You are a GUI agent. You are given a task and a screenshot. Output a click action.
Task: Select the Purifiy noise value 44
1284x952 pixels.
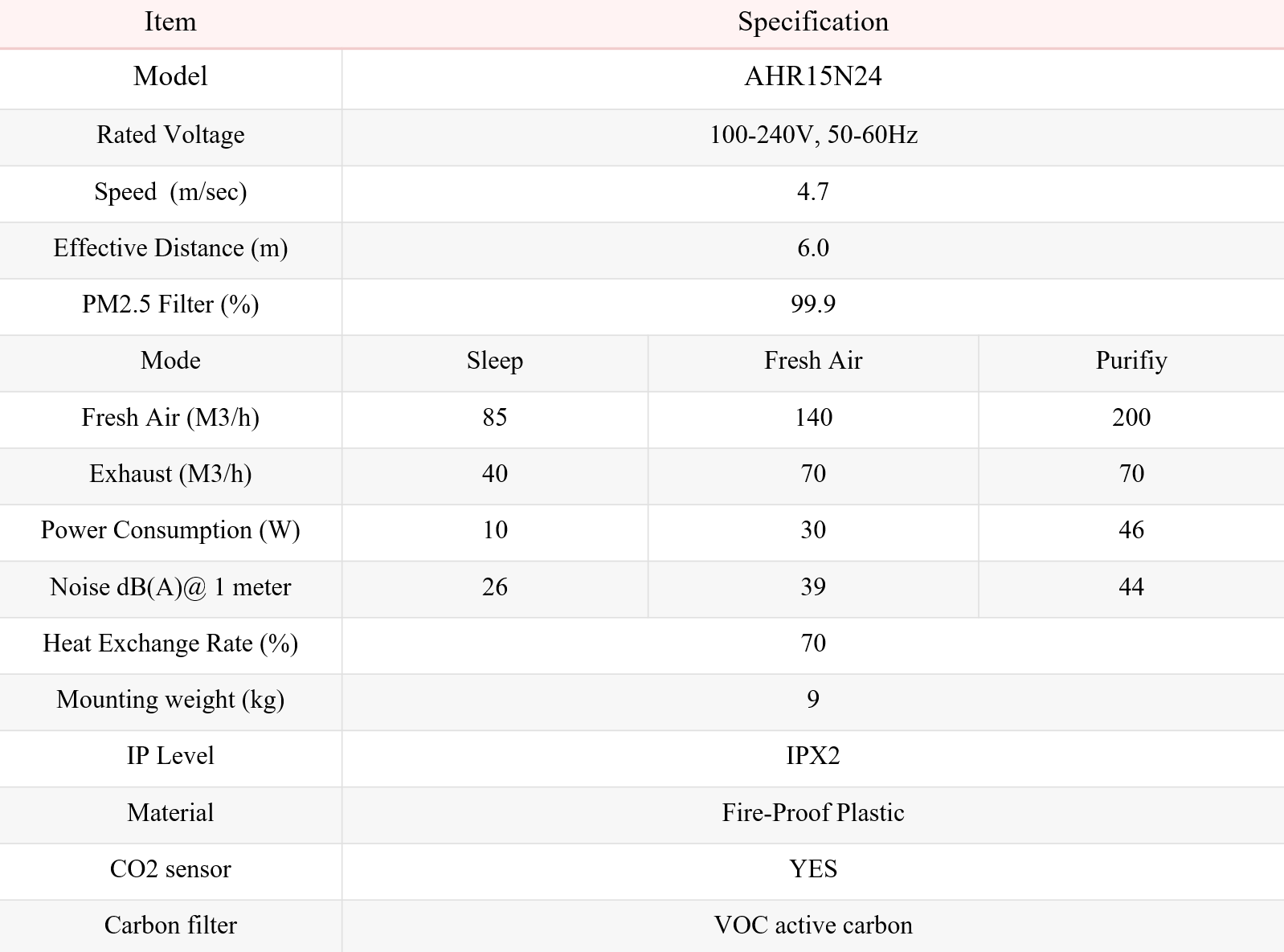[x=1131, y=587]
